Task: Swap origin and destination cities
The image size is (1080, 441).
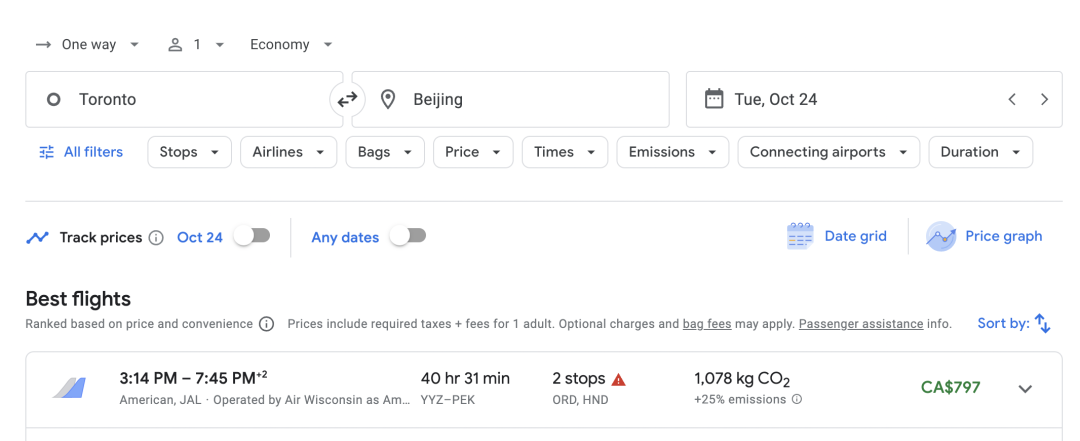Action: point(347,99)
